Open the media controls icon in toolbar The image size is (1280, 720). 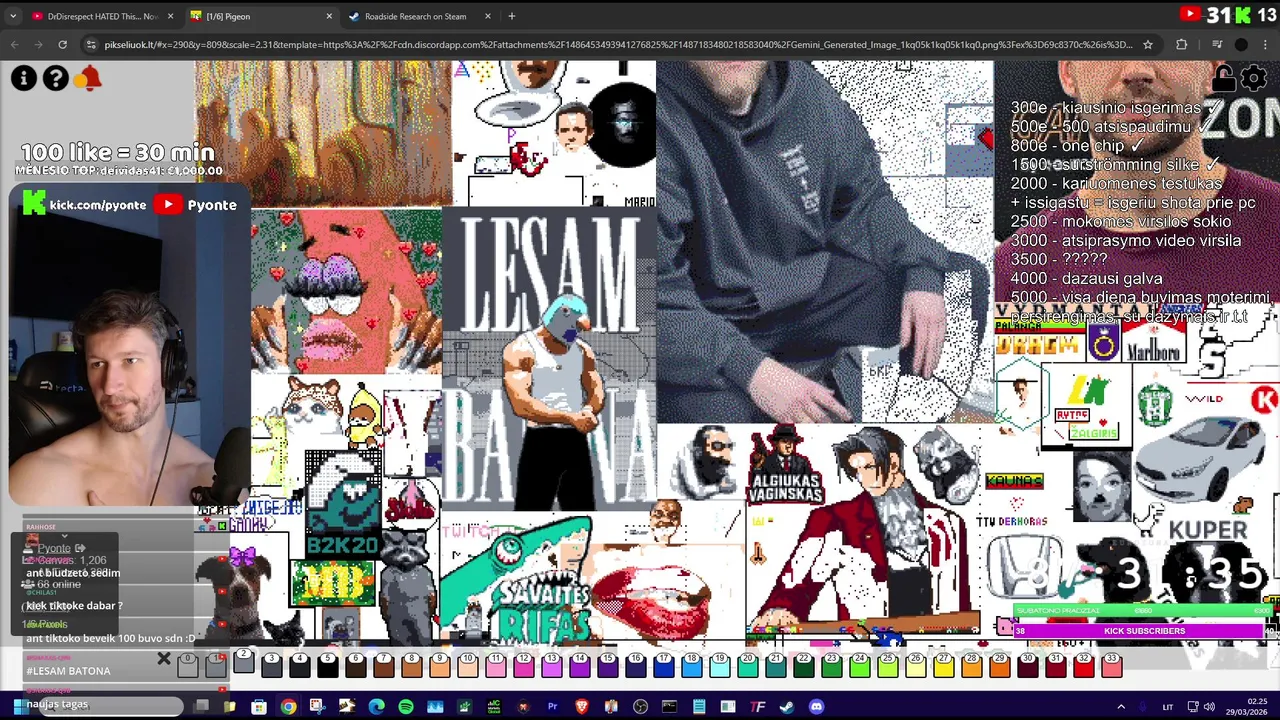pyautogui.click(x=1217, y=44)
